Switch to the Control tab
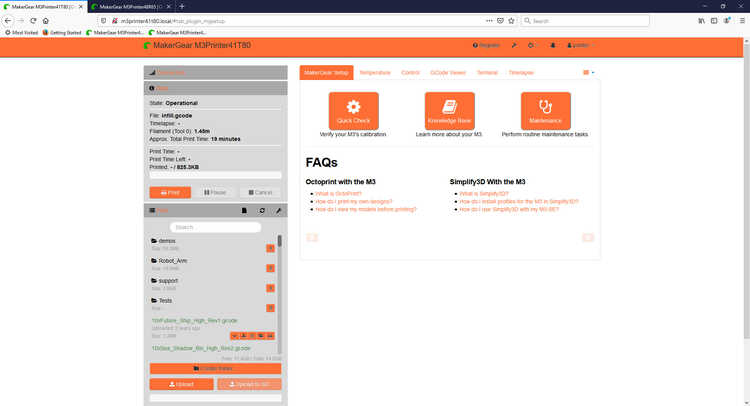 tap(410, 73)
